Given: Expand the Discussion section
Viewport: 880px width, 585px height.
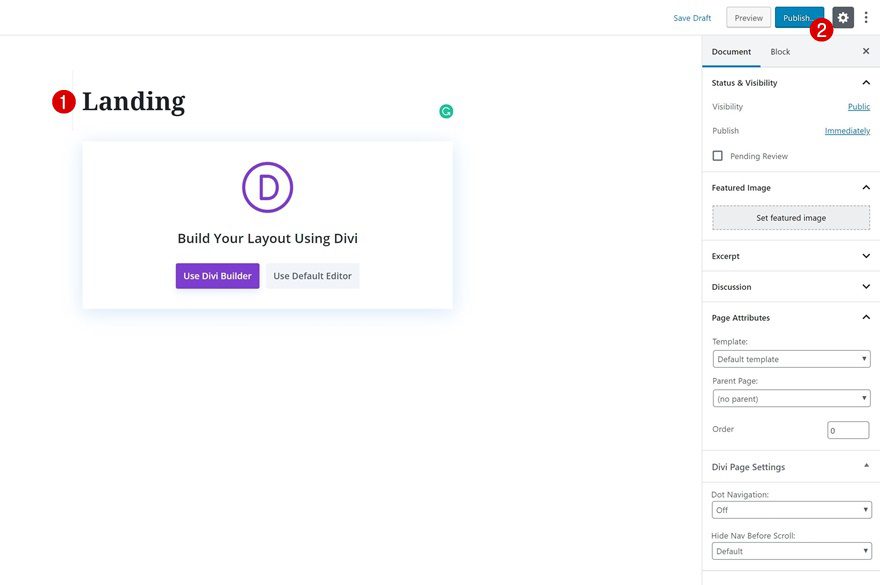Looking at the screenshot, I should coord(864,287).
